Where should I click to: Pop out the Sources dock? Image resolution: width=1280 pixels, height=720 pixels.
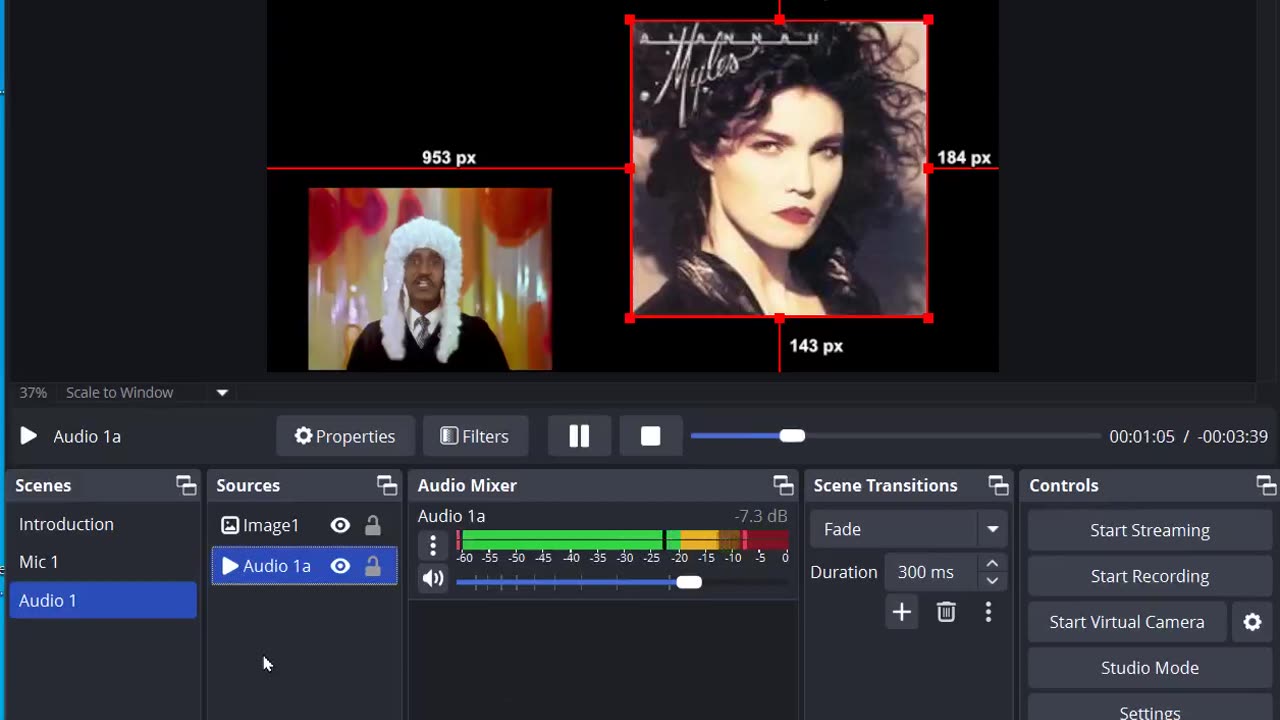click(x=387, y=486)
